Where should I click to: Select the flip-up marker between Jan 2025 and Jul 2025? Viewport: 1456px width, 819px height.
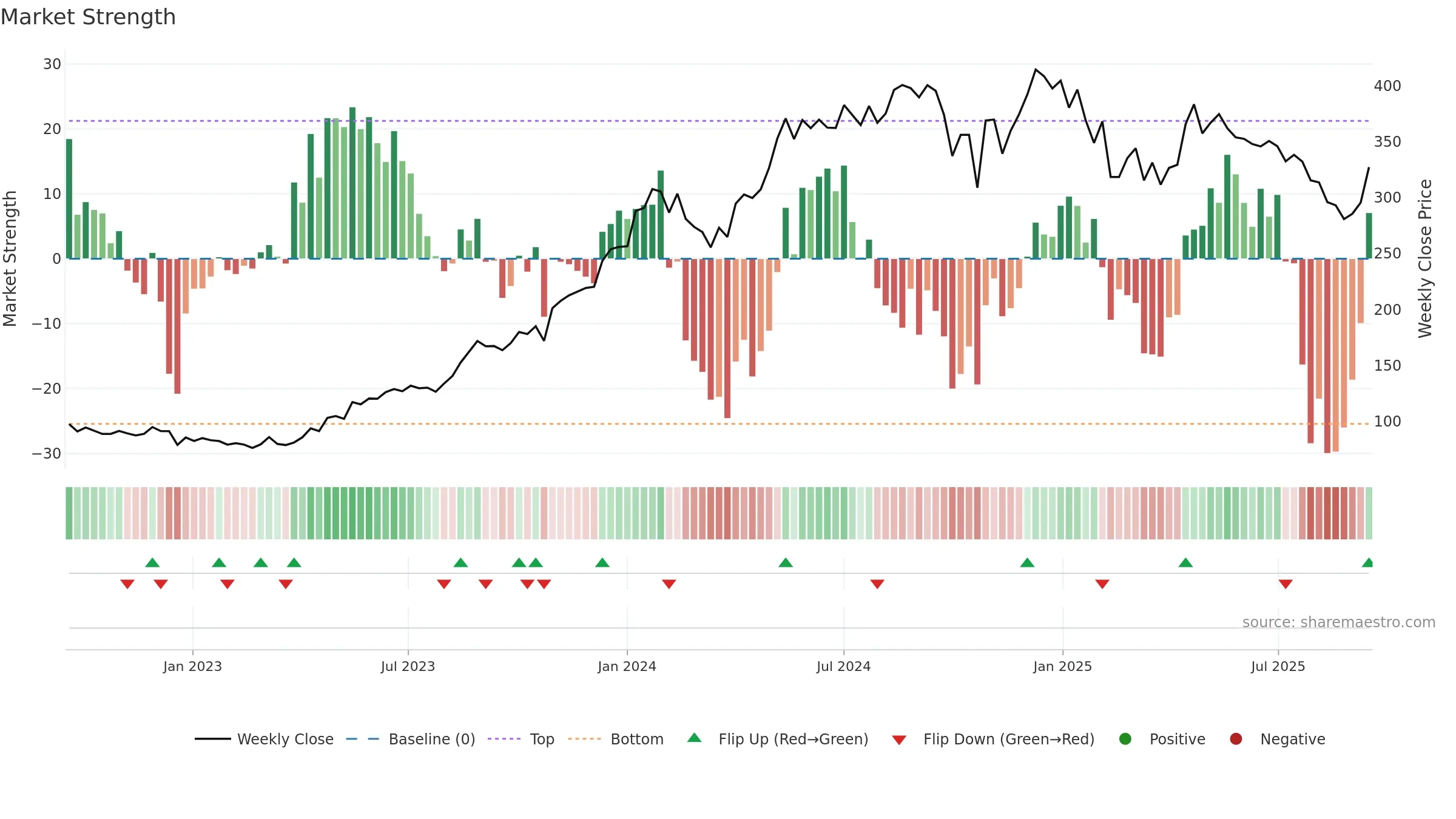1185,562
